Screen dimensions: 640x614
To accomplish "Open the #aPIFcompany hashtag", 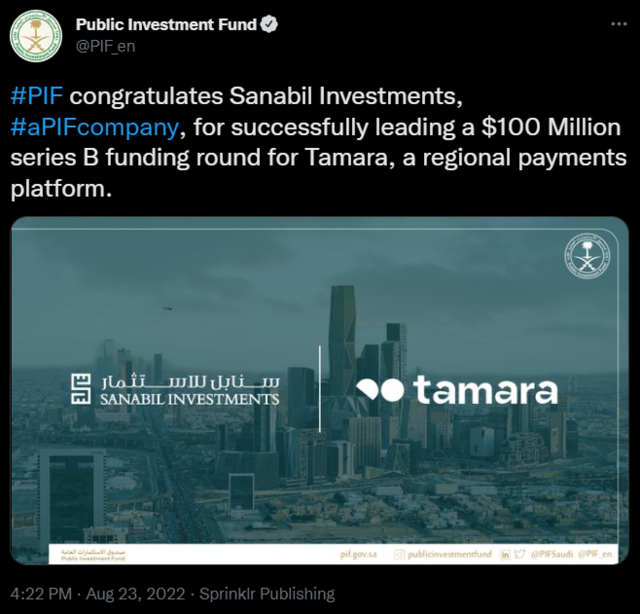I will pos(94,127).
